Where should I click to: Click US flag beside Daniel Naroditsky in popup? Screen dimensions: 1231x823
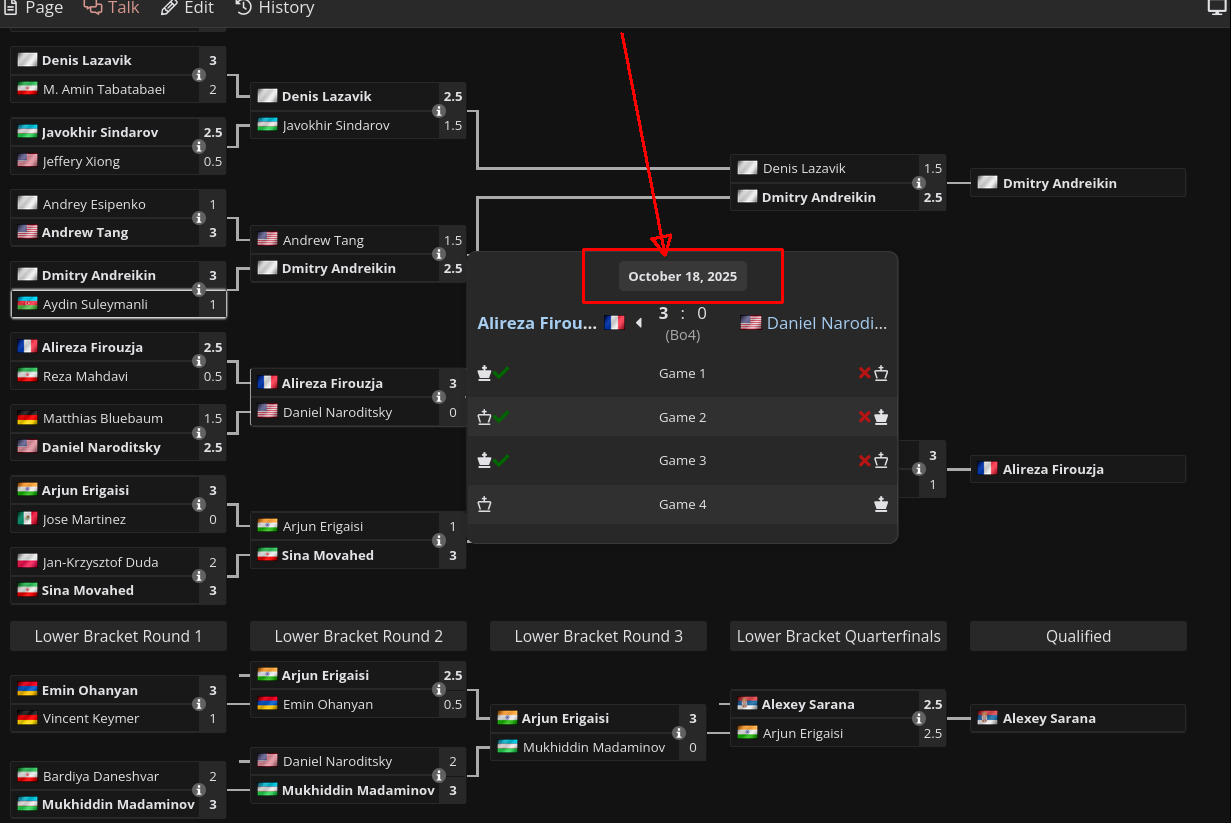click(751, 322)
